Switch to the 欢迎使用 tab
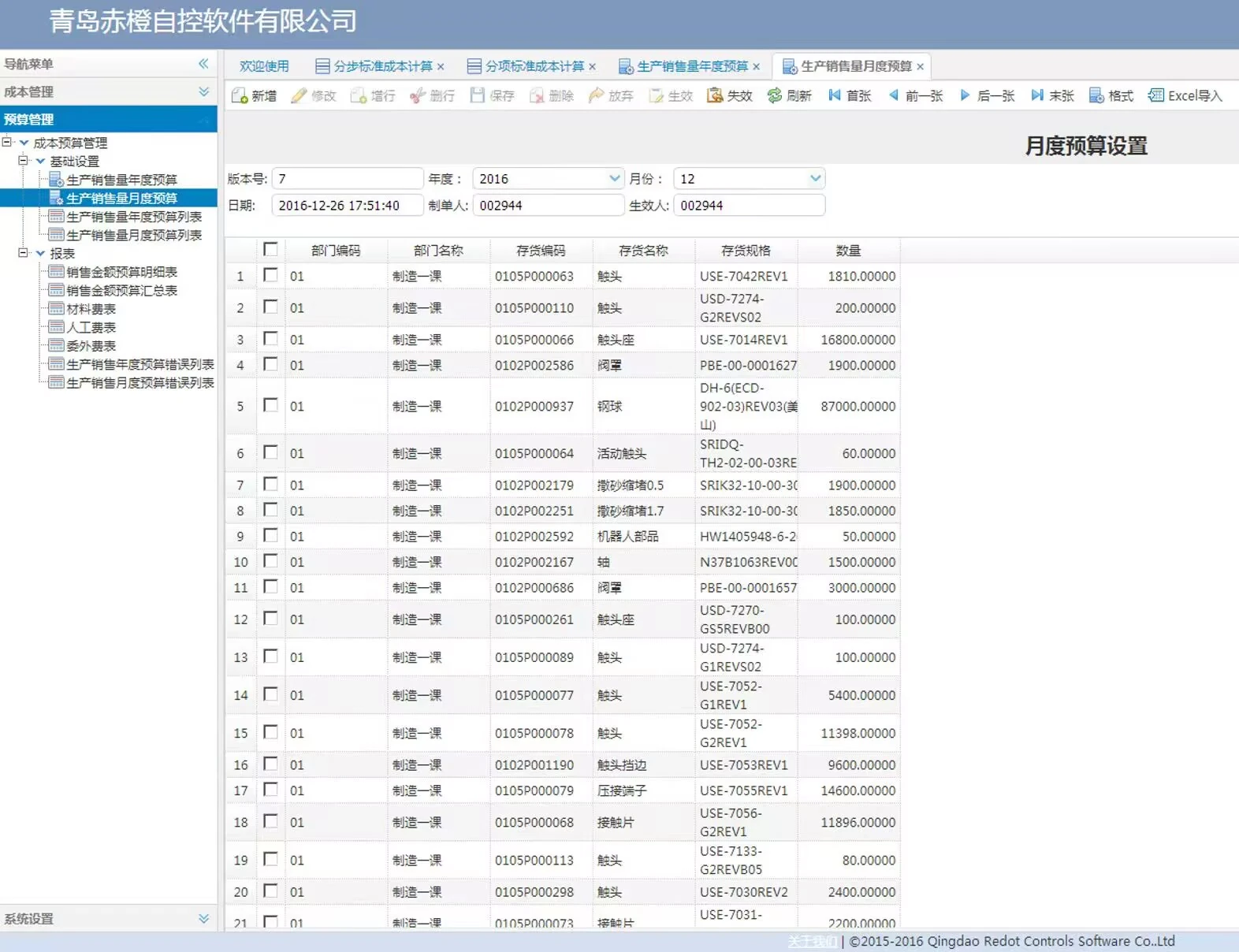 pos(264,66)
